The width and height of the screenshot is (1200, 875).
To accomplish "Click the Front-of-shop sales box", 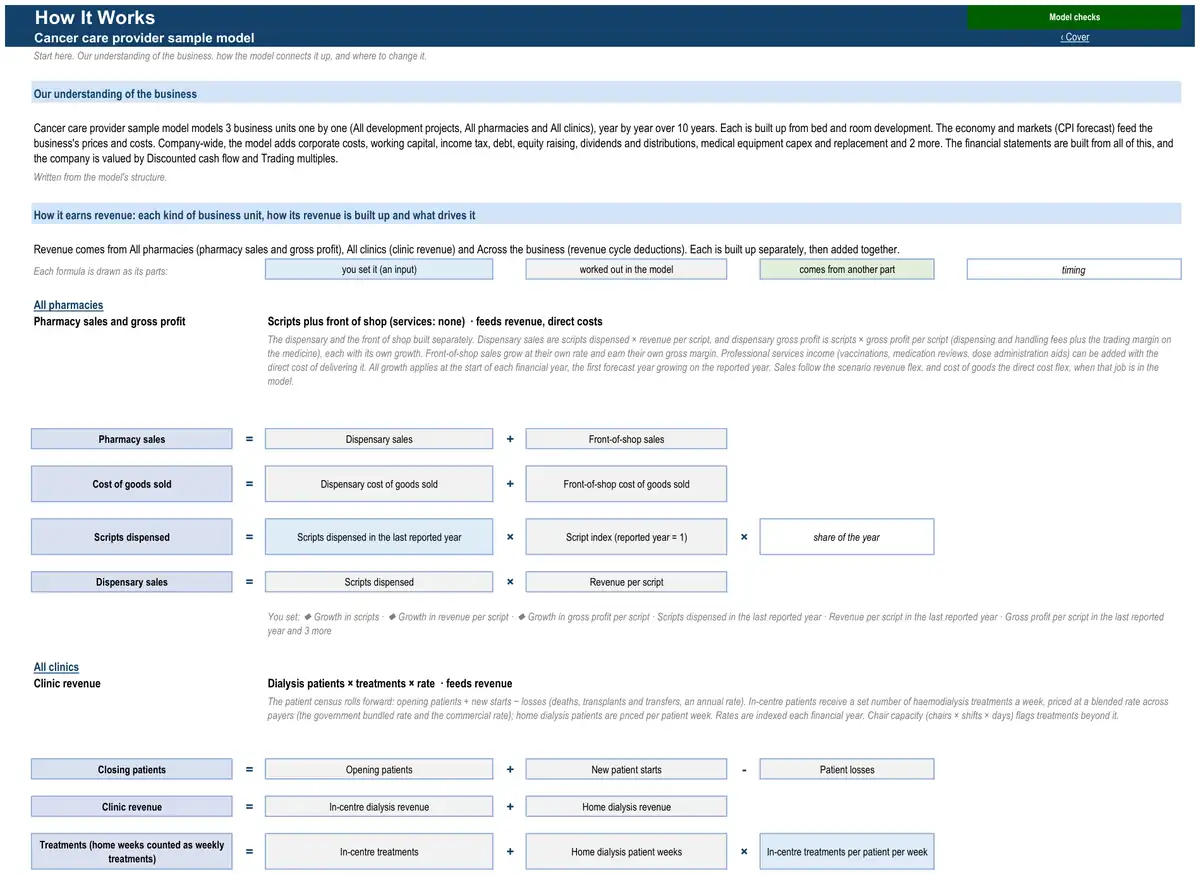I will (x=626, y=439).
